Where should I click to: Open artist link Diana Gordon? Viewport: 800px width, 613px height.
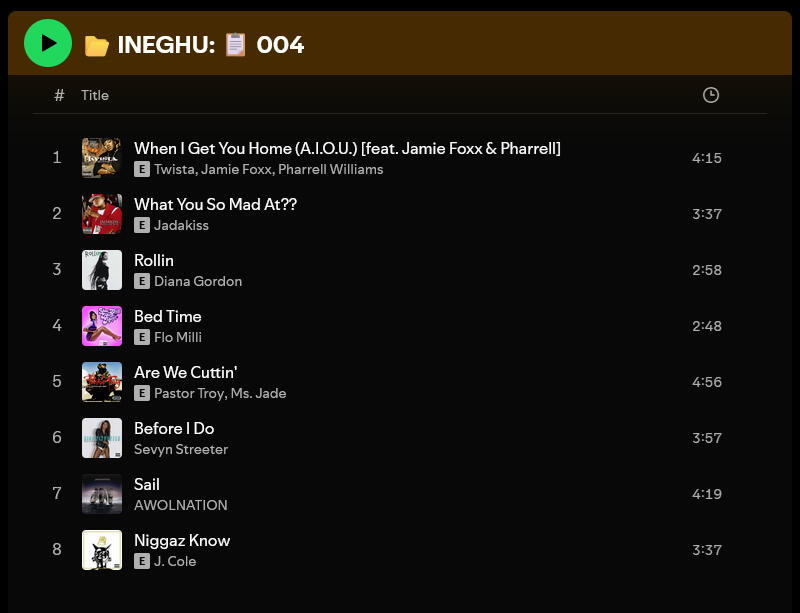(x=198, y=281)
